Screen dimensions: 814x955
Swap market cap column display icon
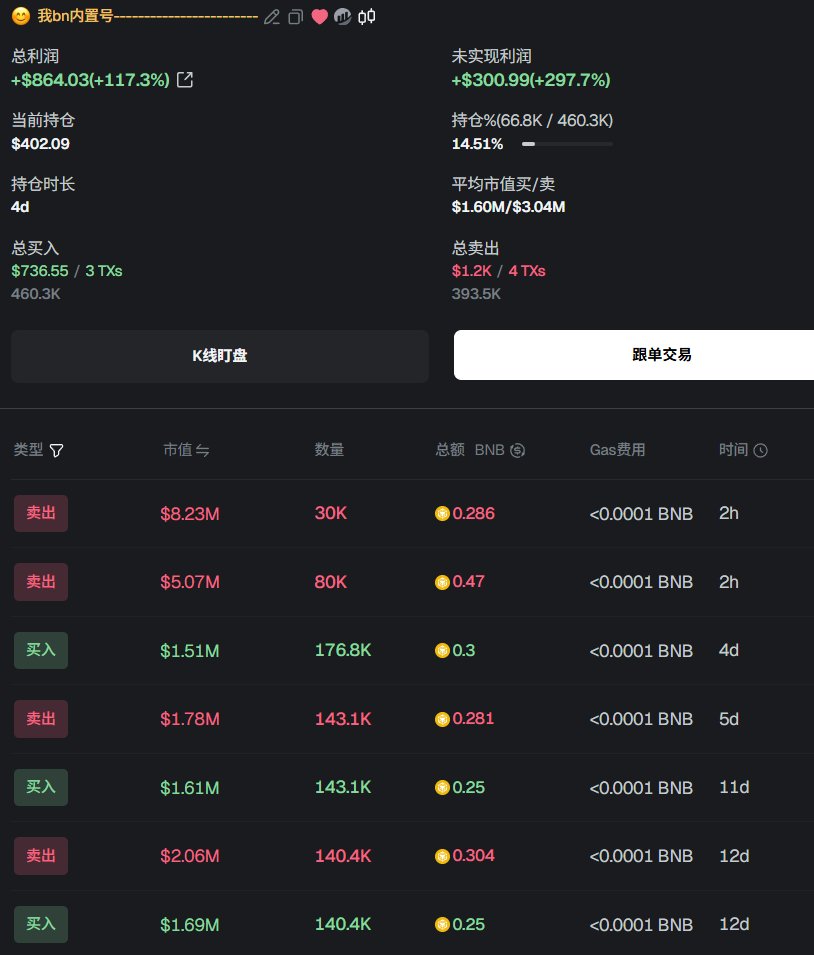point(202,451)
